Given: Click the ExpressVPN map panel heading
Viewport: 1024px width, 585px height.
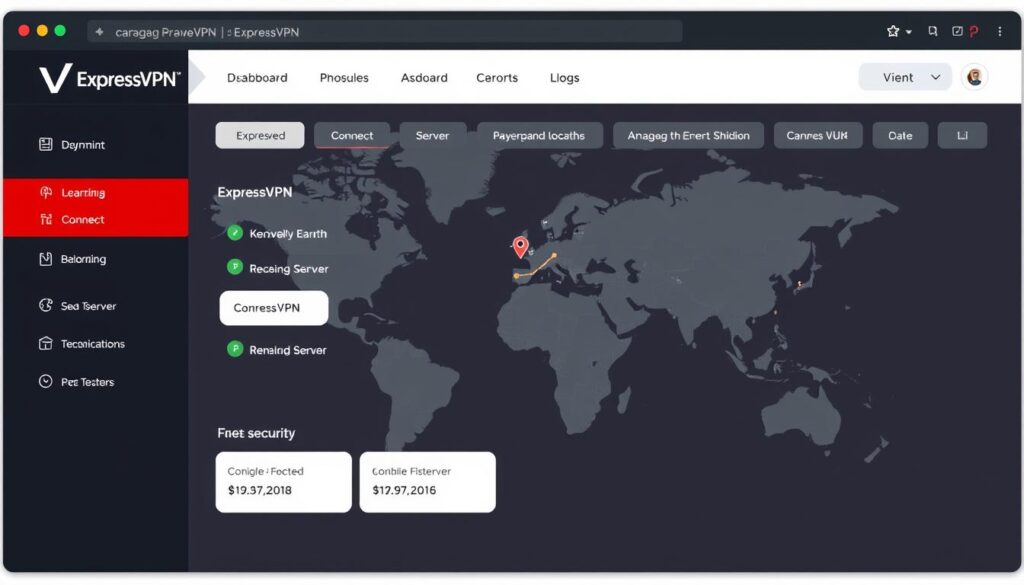Looking at the screenshot, I should tap(255, 192).
